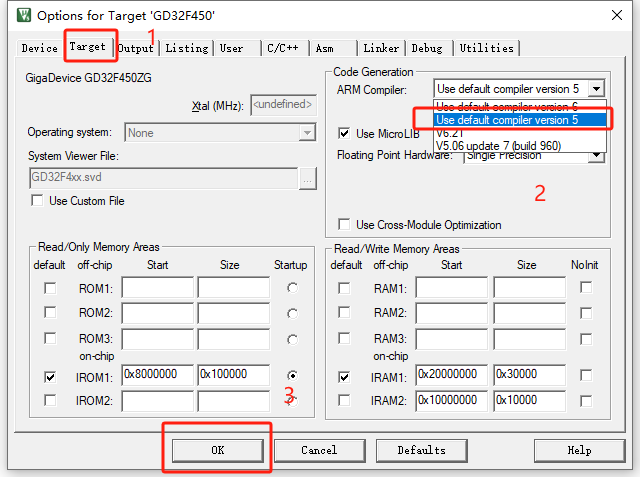Viewport: 640px width, 477px height.
Task: Choose 'Use default compiler version 5' option
Action: click(508, 120)
